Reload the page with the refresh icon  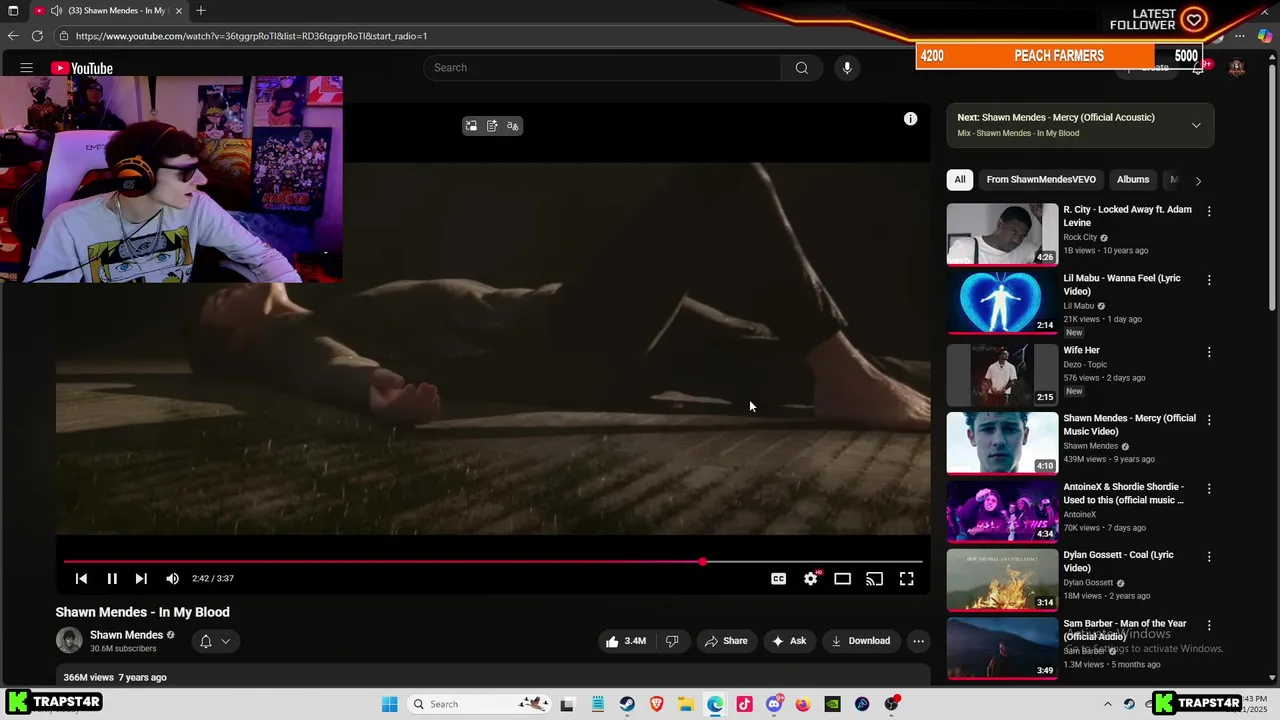37,36
